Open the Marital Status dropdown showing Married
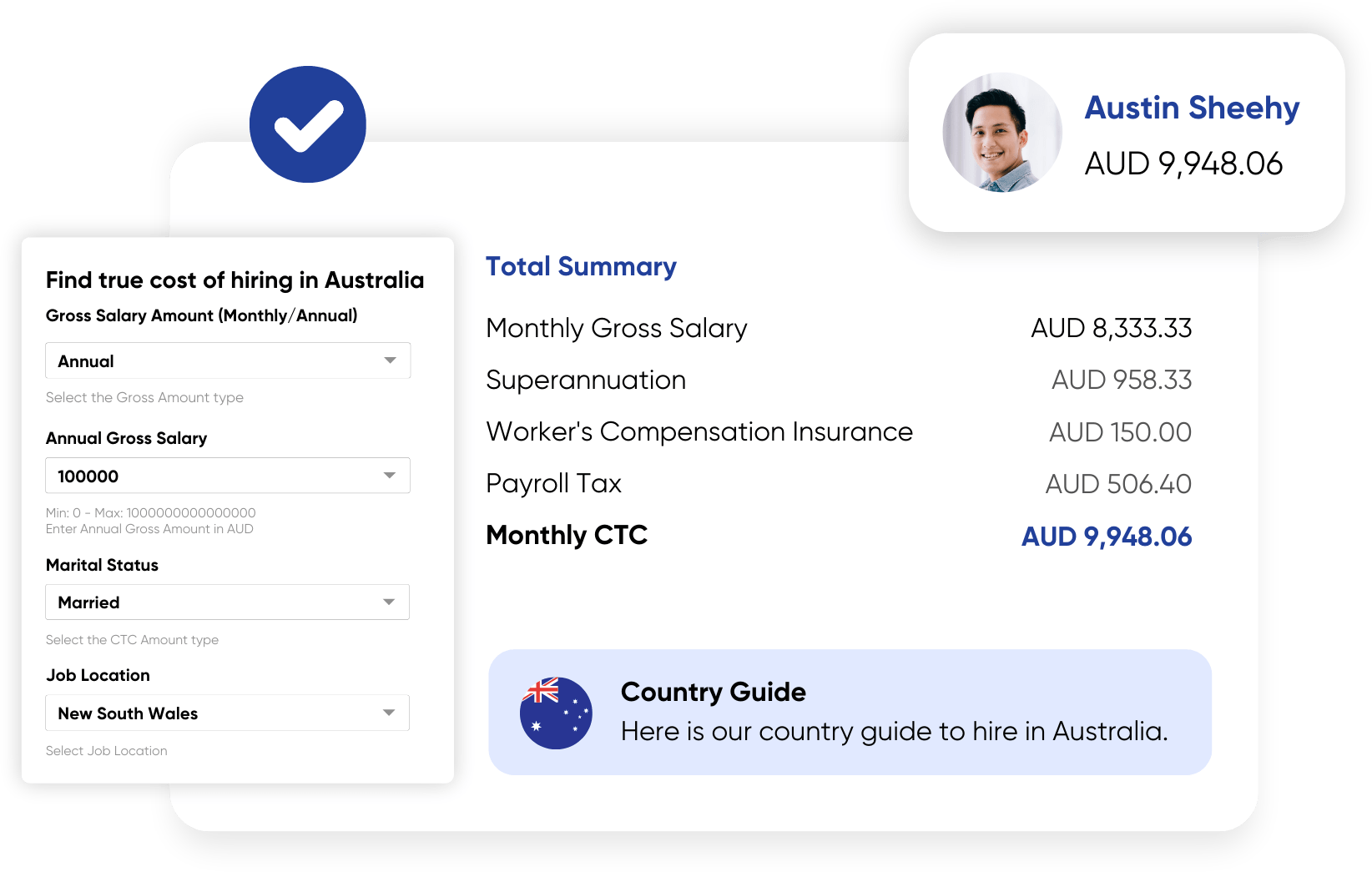 (x=226, y=602)
